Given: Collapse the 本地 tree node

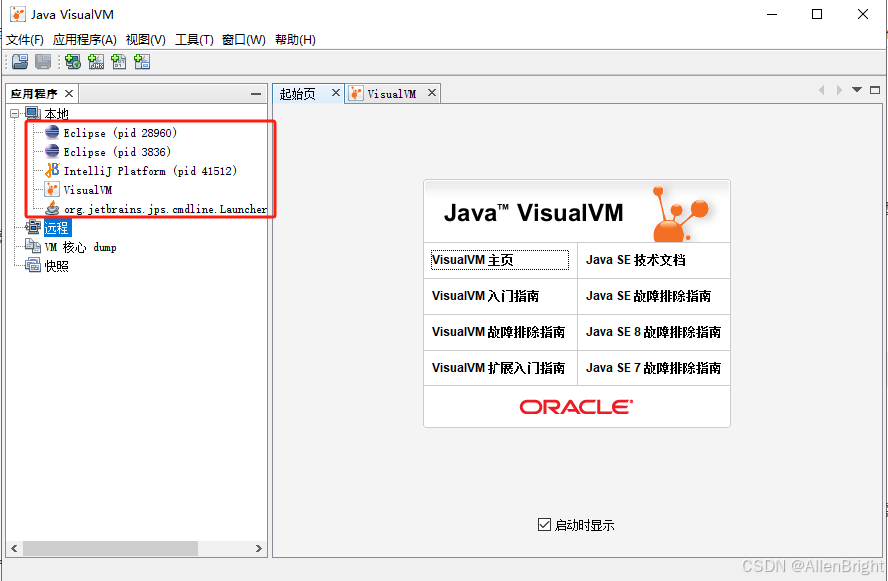Looking at the screenshot, I should (x=15, y=114).
